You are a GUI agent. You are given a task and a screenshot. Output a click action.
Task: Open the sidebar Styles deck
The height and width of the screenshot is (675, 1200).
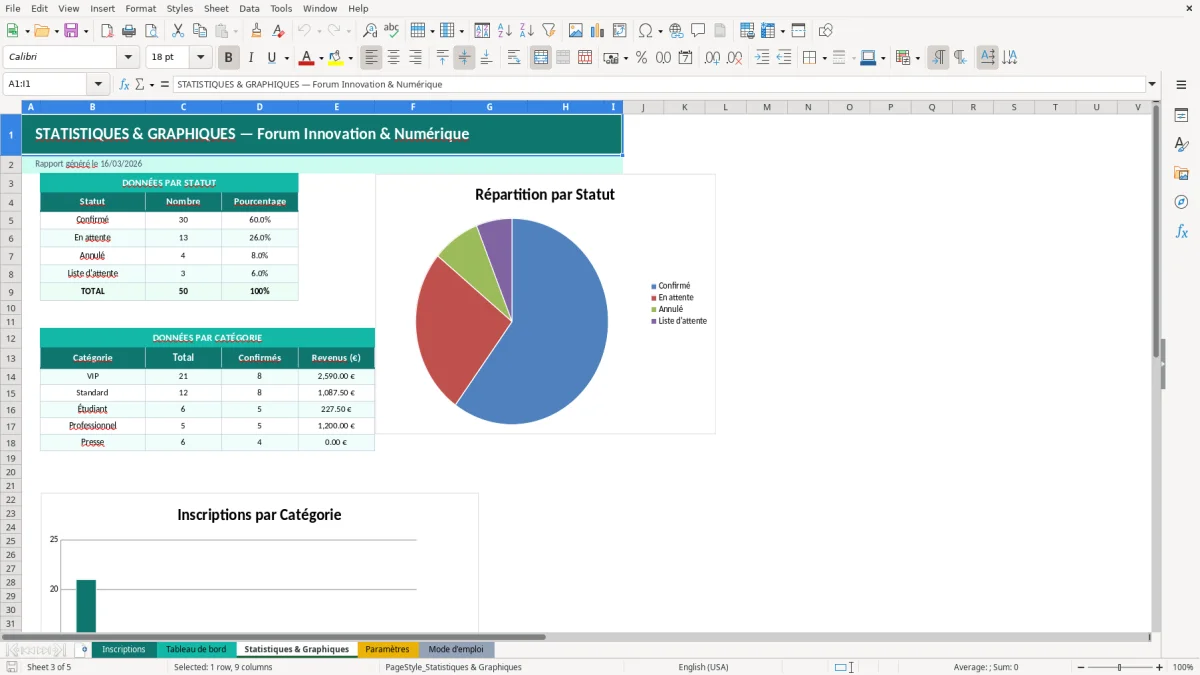pyautogui.click(x=1181, y=145)
